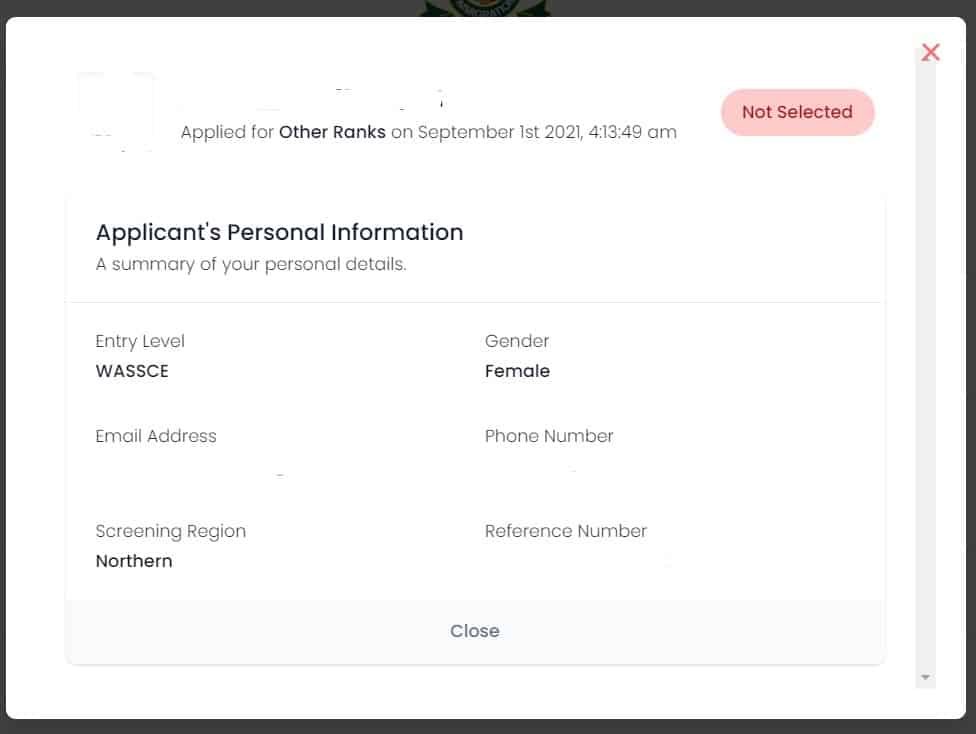Select the personal details summary subtitle
976x734 pixels.
click(x=251, y=265)
